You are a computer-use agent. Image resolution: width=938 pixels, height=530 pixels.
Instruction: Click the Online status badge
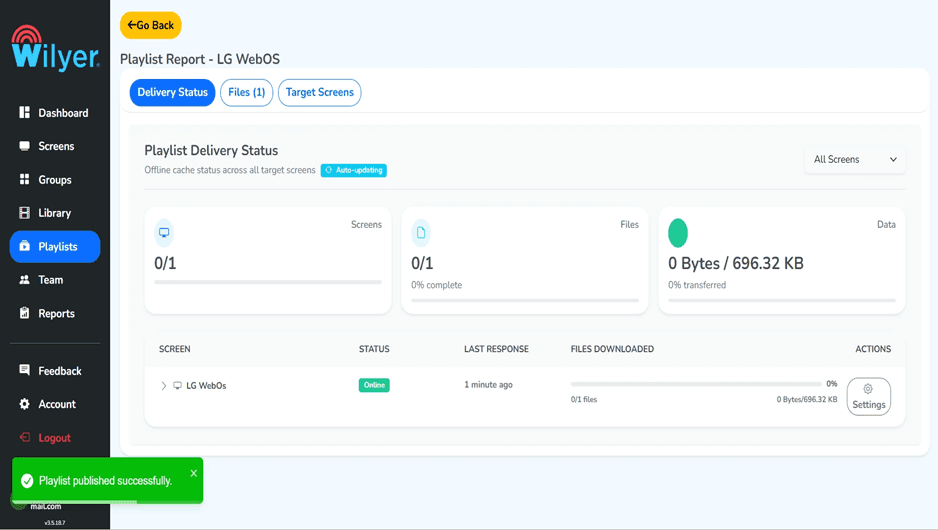(374, 385)
